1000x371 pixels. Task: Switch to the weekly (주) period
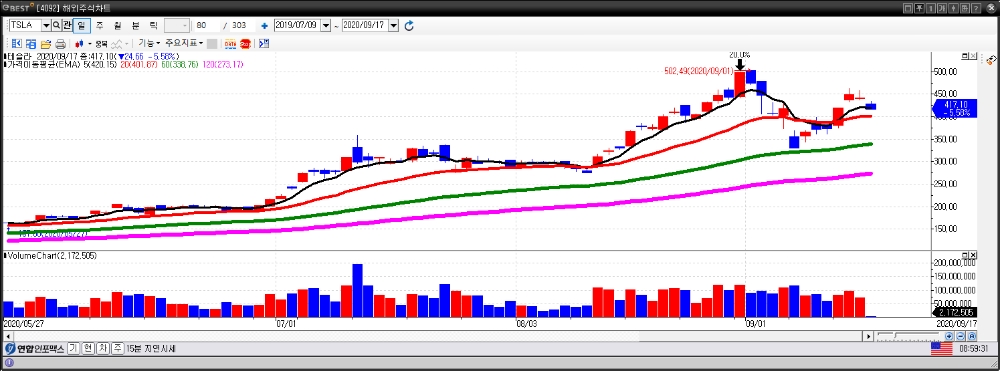click(99, 25)
